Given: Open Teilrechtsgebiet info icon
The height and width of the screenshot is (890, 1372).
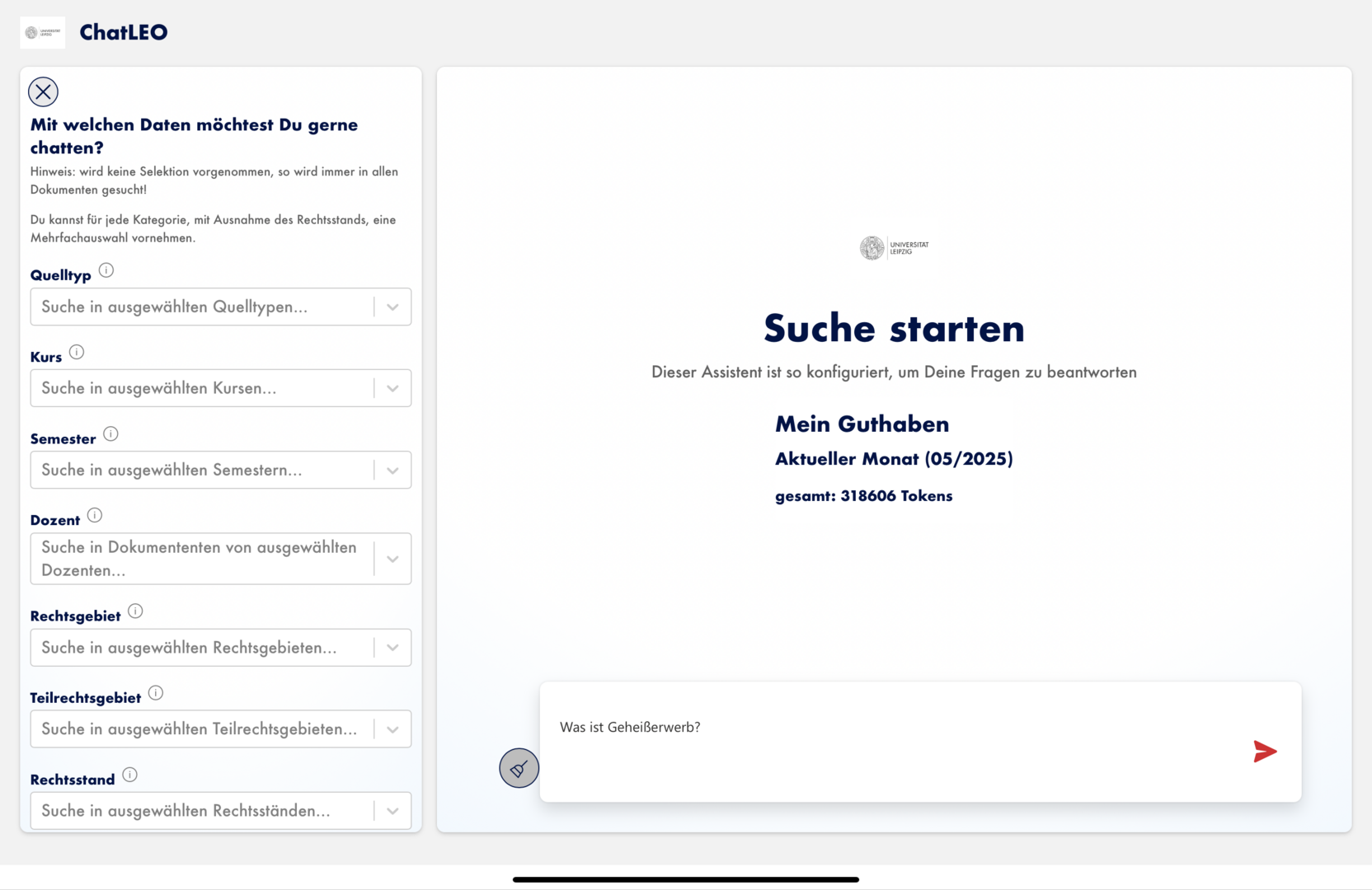Looking at the screenshot, I should click(x=156, y=693).
